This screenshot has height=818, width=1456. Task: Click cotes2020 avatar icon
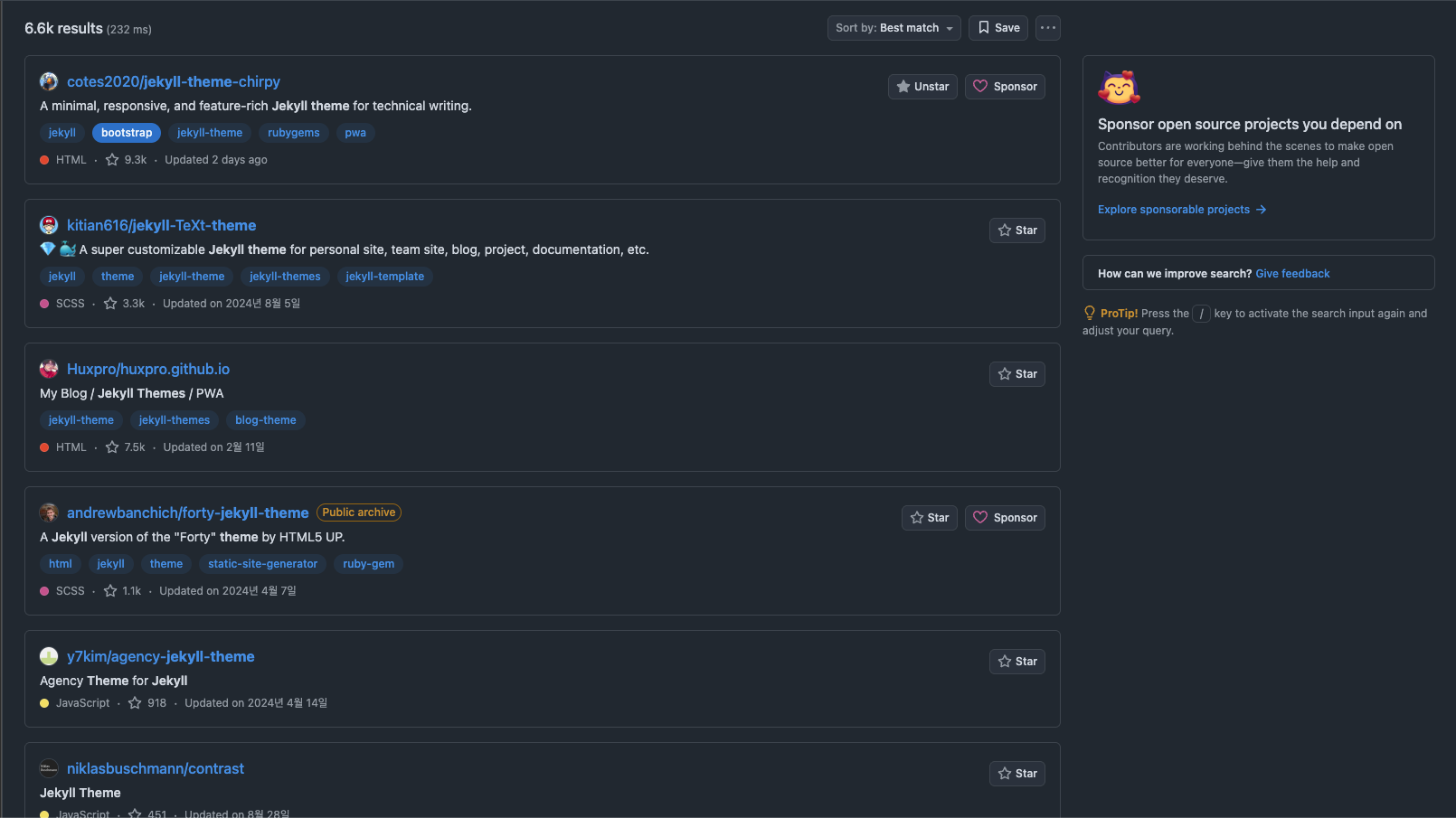pyautogui.click(x=49, y=81)
